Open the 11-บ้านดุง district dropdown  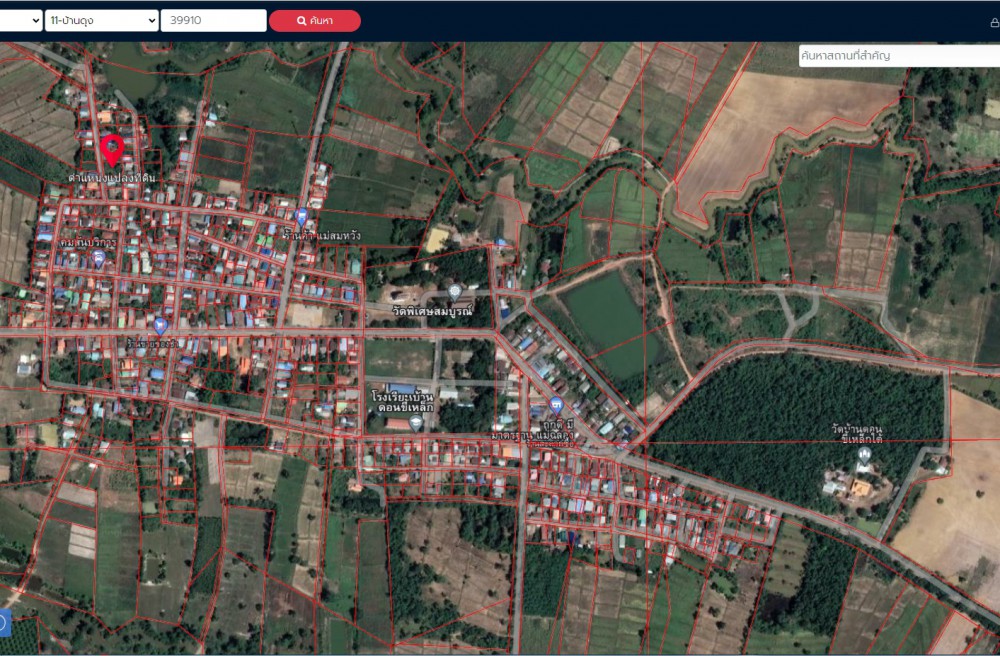(102, 20)
